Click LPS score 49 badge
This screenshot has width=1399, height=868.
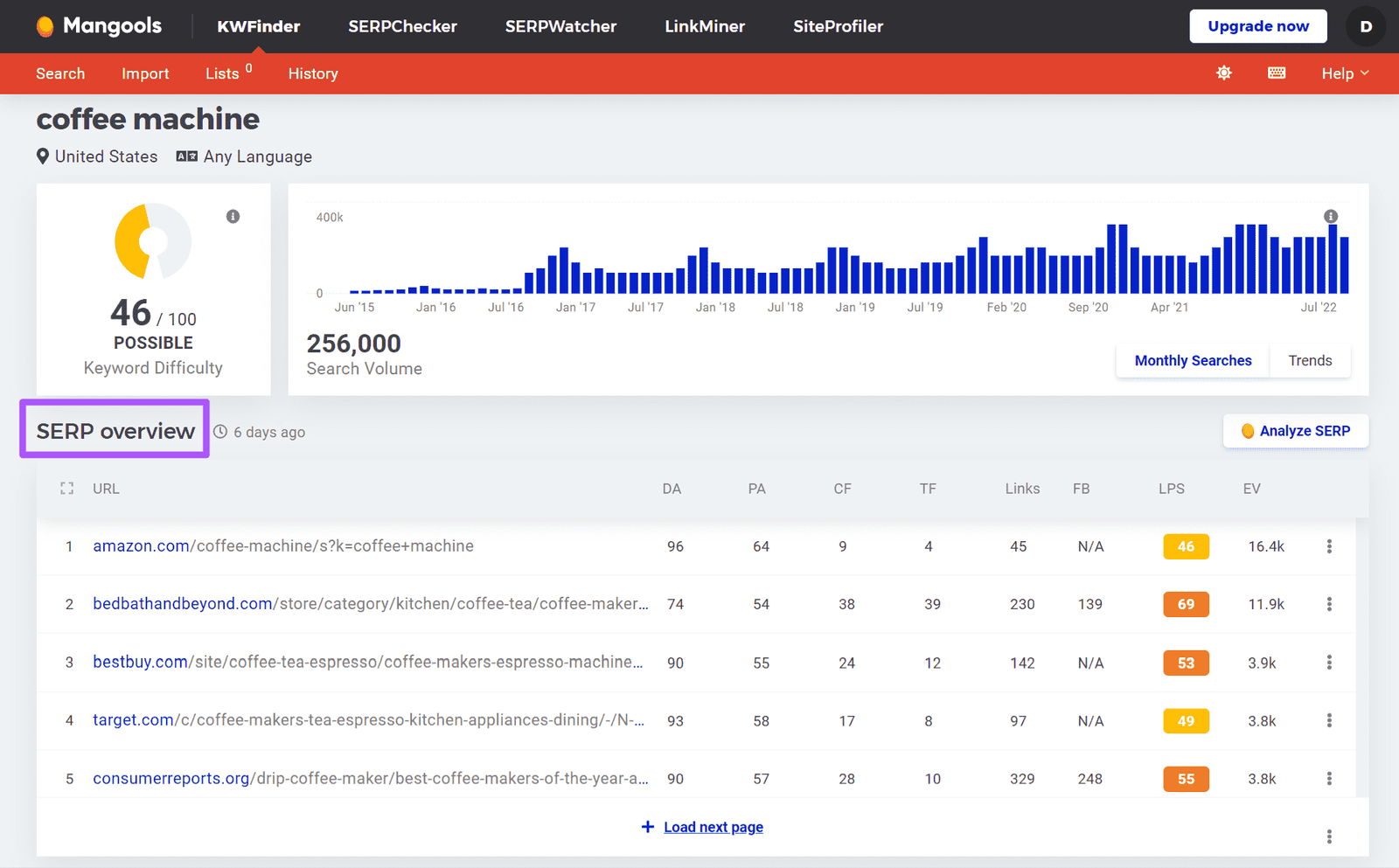(1186, 720)
